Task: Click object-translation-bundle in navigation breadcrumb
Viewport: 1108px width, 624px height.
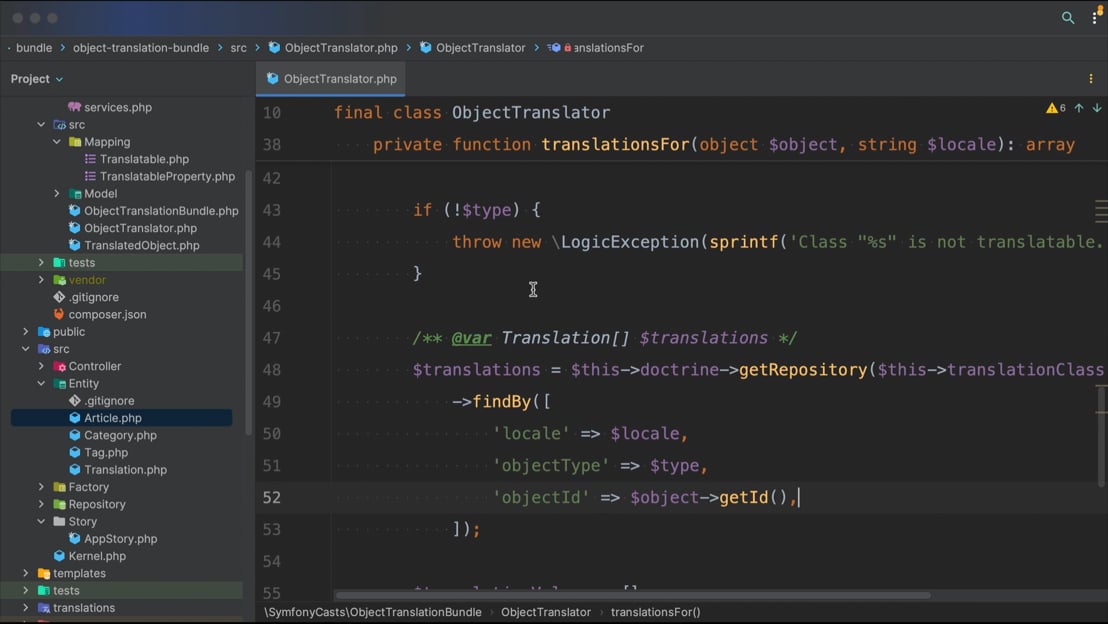Action: [141, 47]
